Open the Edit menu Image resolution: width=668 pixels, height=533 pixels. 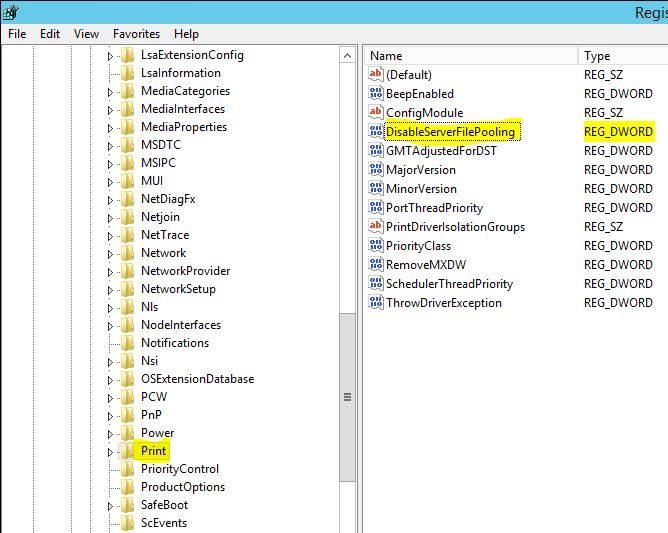coord(50,34)
